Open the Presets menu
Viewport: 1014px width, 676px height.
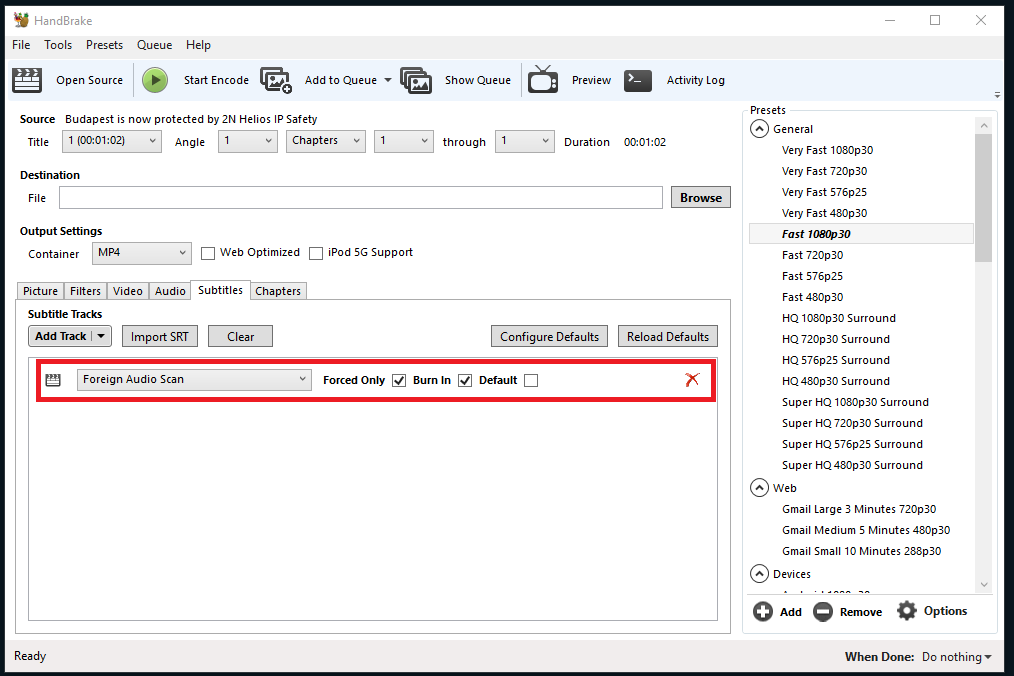[104, 45]
